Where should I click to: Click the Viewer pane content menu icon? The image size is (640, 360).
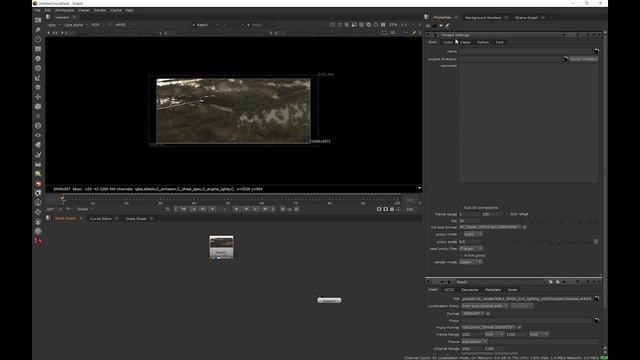(48, 17)
